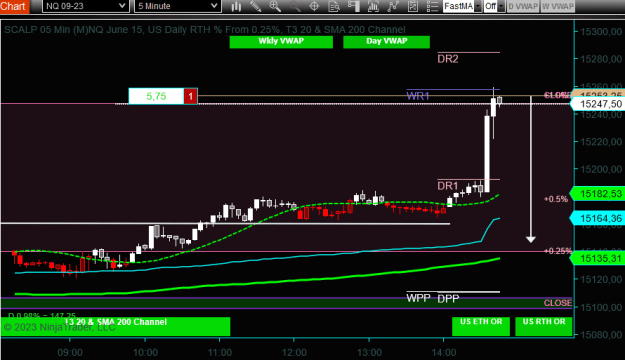This screenshot has width=625, height=360.
Task: Click the 15300,00 price axis label
Action: point(601,31)
